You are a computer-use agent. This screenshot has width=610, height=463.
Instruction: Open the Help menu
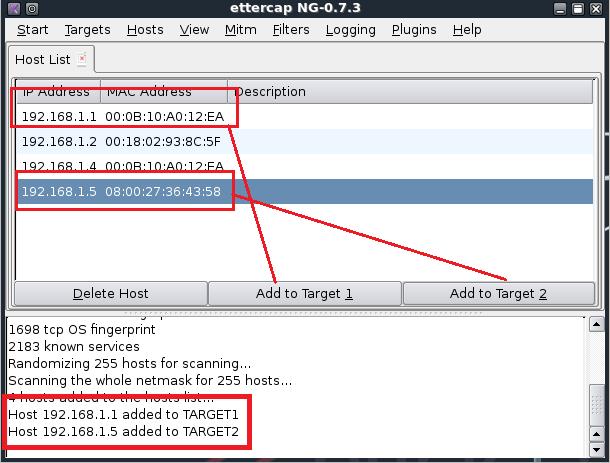click(x=467, y=30)
